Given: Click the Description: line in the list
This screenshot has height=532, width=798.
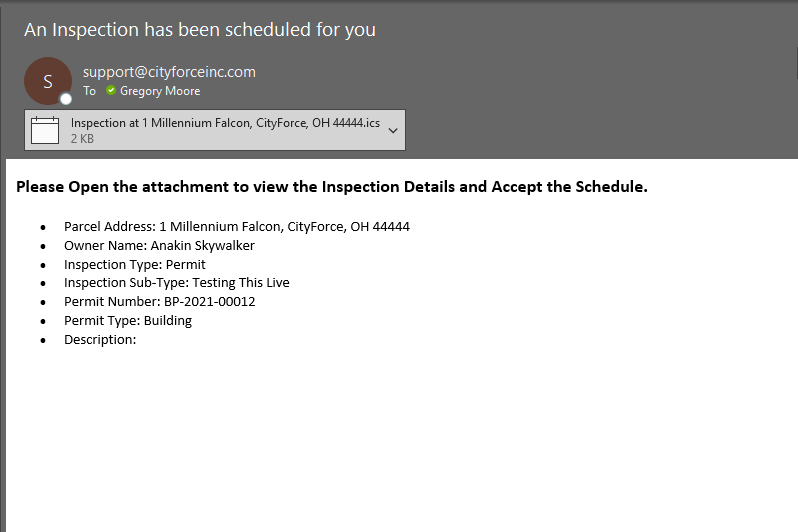Looking at the screenshot, I should tap(100, 340).
